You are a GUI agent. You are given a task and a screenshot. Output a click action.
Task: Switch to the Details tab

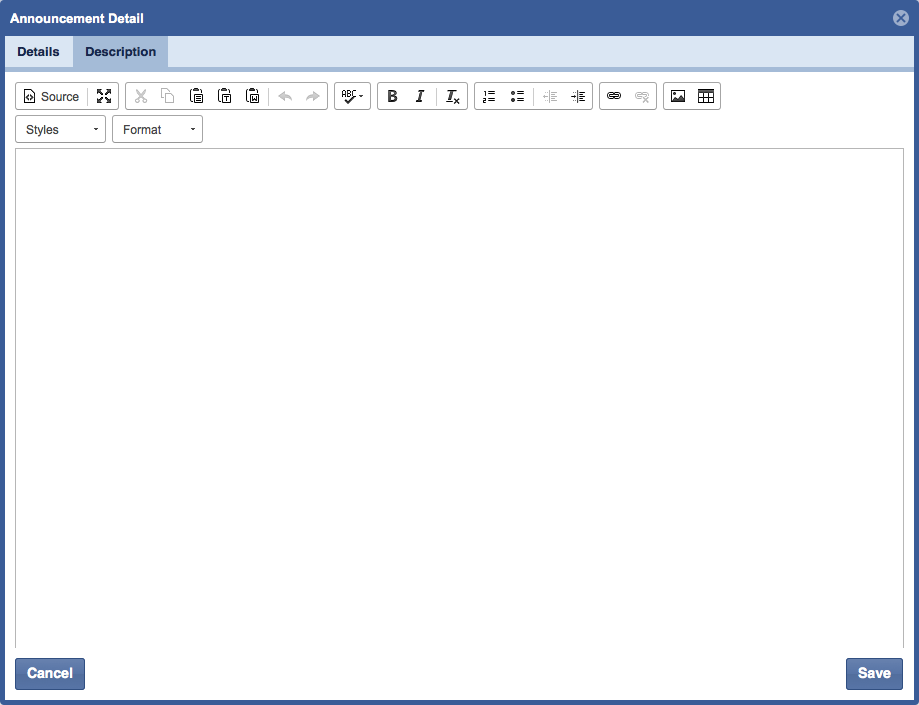pyautogui.click(x=38, y=52)
